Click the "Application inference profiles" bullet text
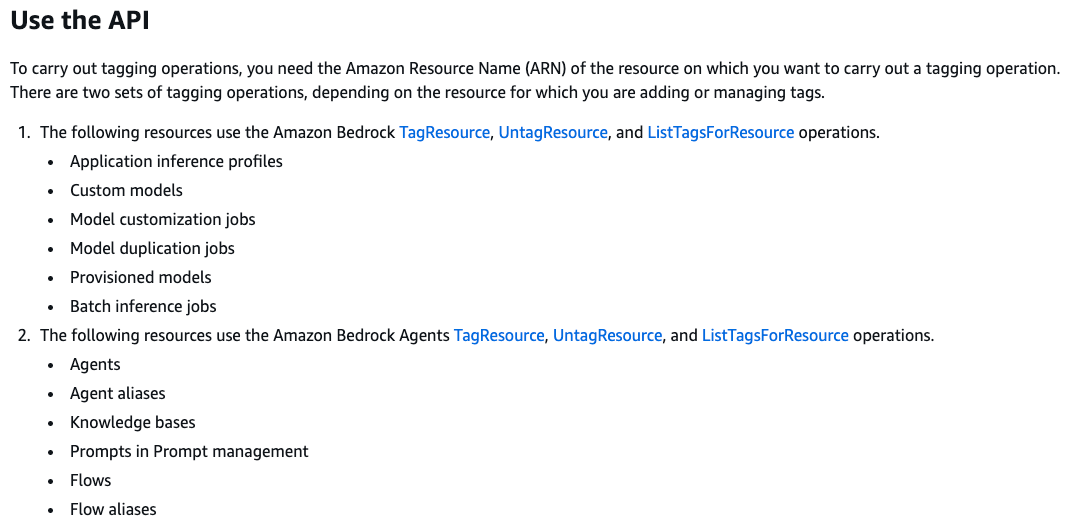 pyautogui.click(x=176, y=161)
